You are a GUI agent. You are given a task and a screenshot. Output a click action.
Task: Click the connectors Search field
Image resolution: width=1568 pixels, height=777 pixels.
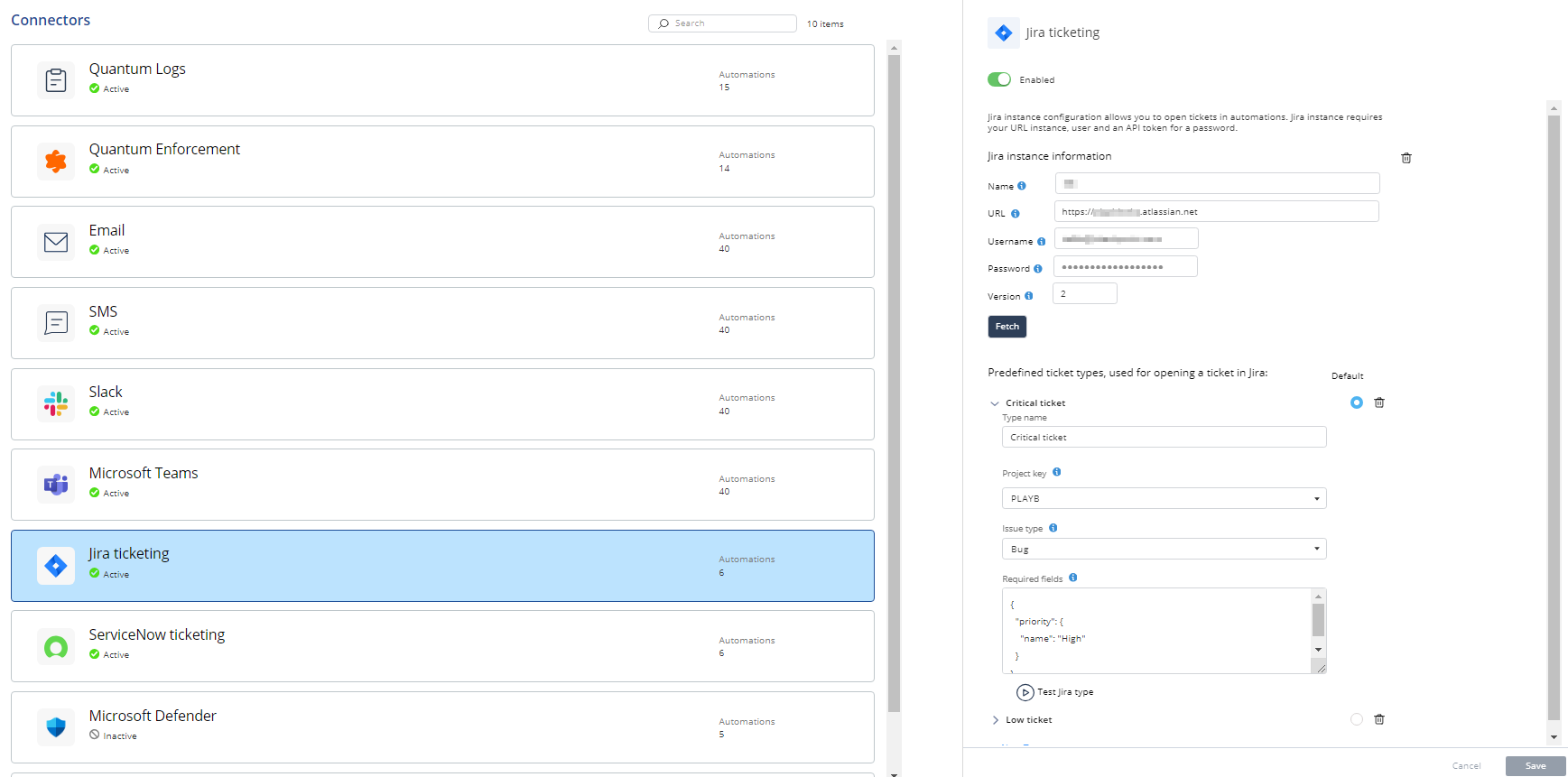722,23
